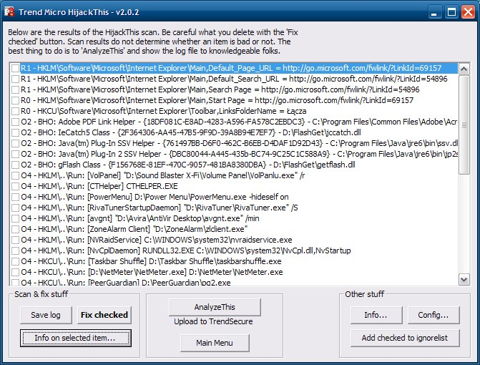This screenshot has width=480, height=365.
Task: Return to the Main Menu
Action: tap(215, 343)
